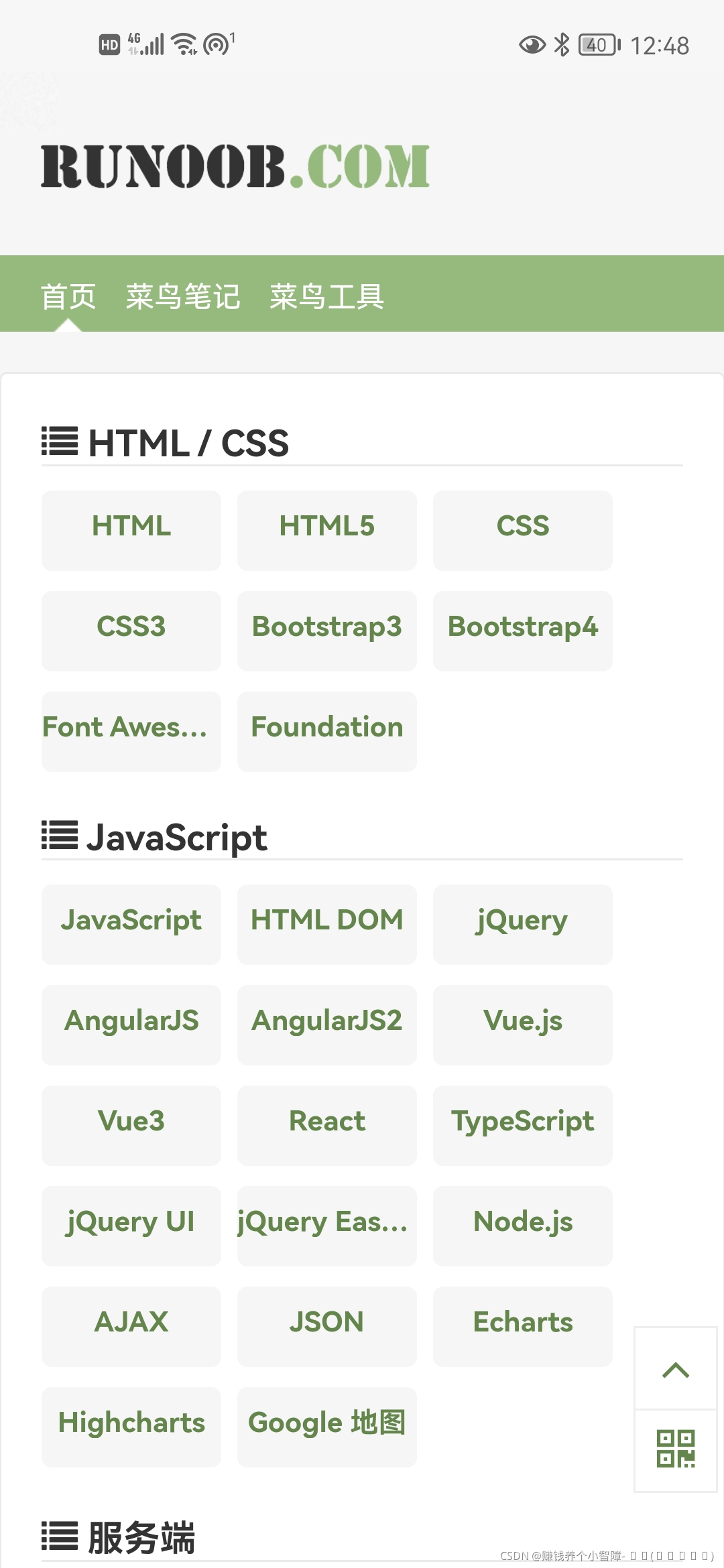
Task: Open the CSS3 tutorial
Action: point(131,631)
